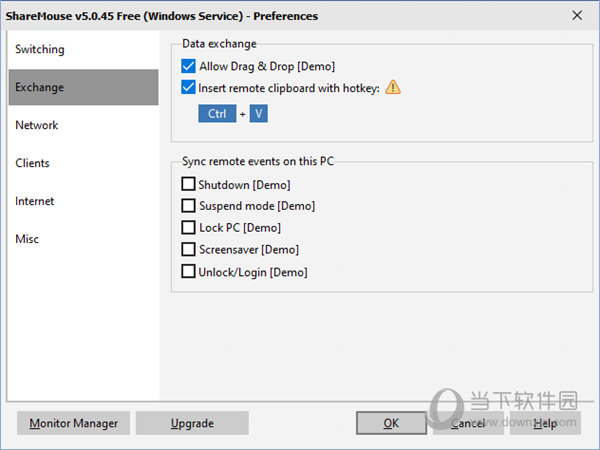
Task: Uncheck Allow Drag & Drop checkbox
Action: pos(189,66)
